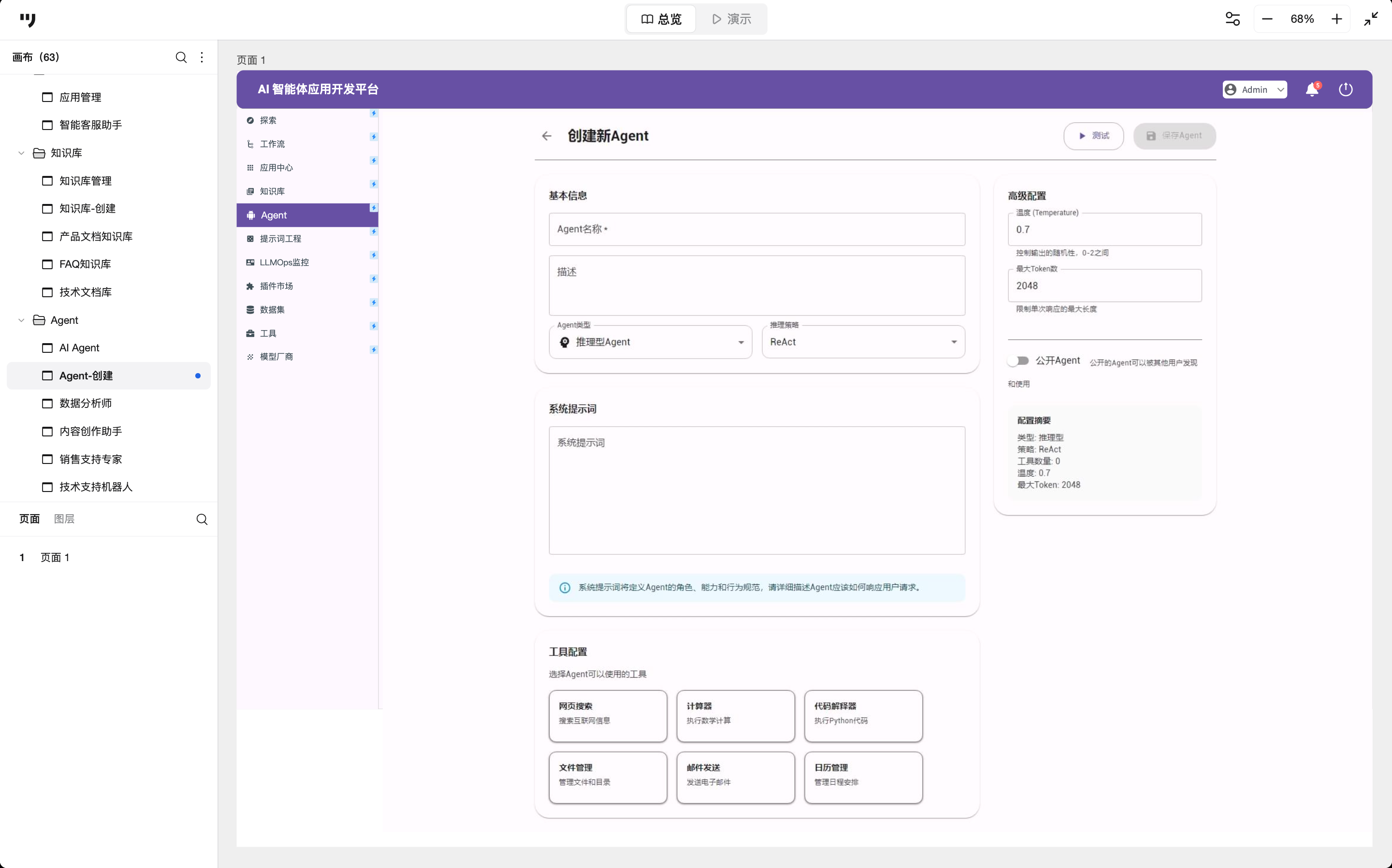Search pages with the lower magnifier icon
The width and height of the screenshot is (1392, 868).
[202, 519]
